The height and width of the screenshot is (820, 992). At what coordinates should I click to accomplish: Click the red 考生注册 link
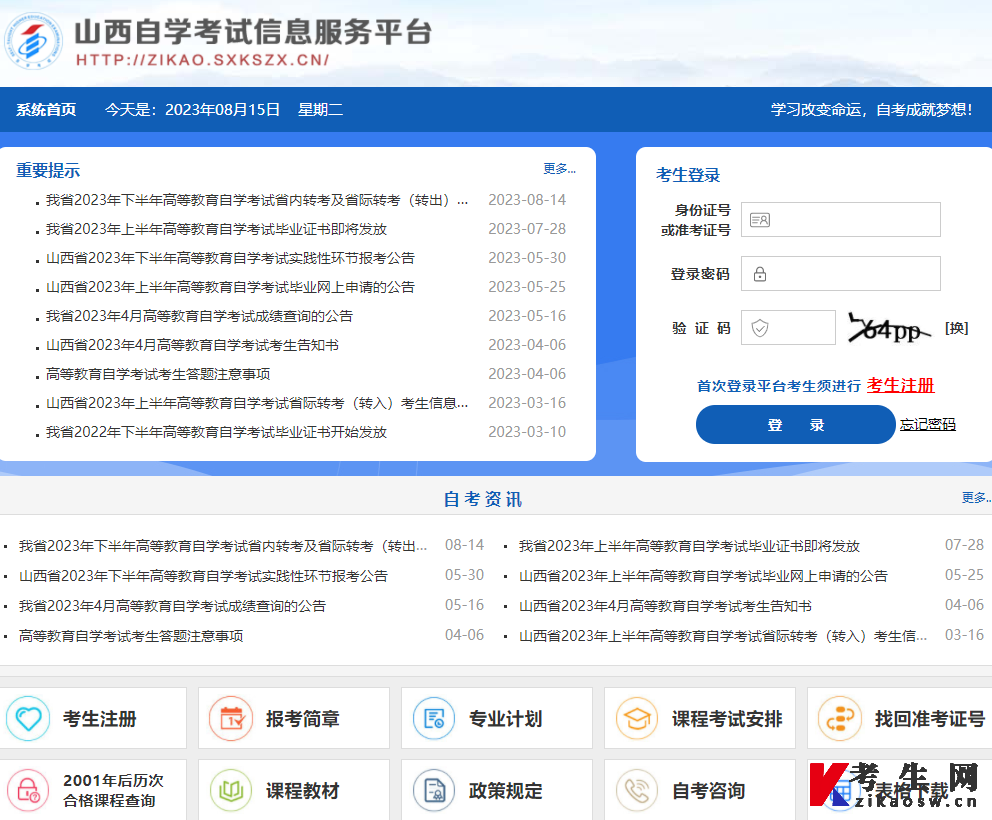(x=900, y=385)
